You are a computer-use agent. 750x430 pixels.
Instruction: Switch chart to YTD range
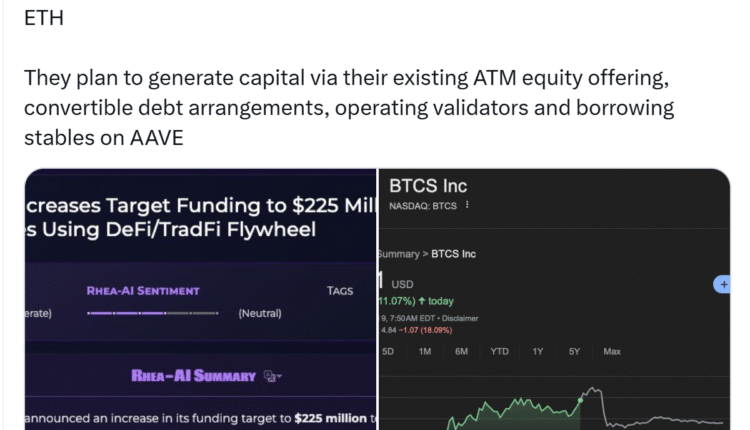pos(499,352)
